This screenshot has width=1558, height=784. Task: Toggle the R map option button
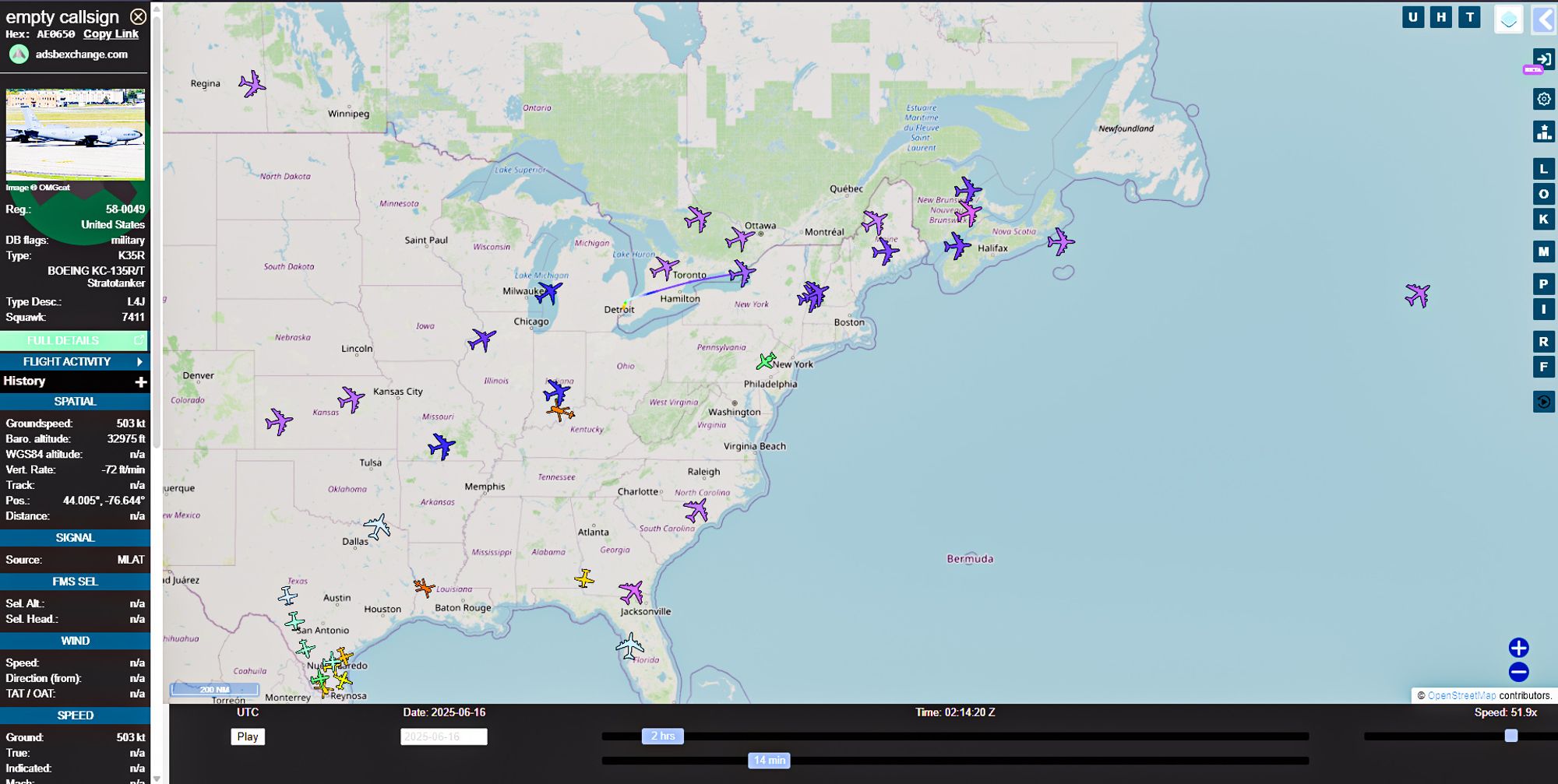pos(1544,342)
